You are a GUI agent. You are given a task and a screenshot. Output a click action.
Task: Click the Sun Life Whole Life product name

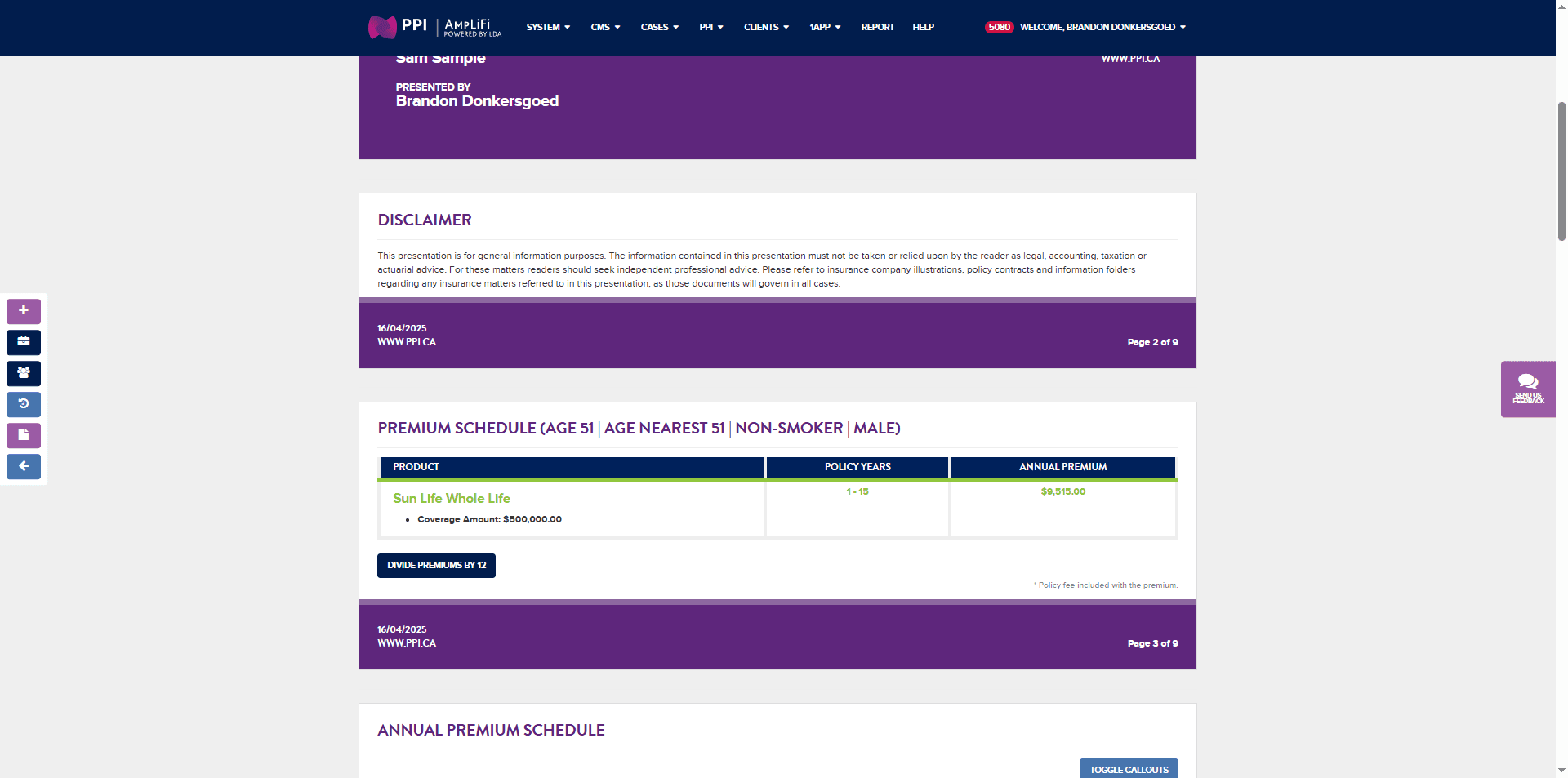[x=452, y=498]
